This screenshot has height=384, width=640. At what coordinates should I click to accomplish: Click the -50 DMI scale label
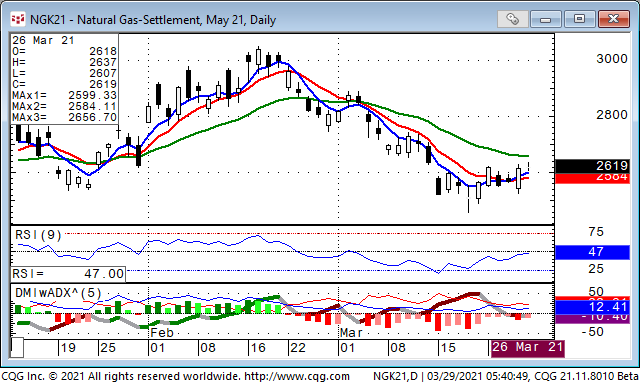(x=593, y=331)
